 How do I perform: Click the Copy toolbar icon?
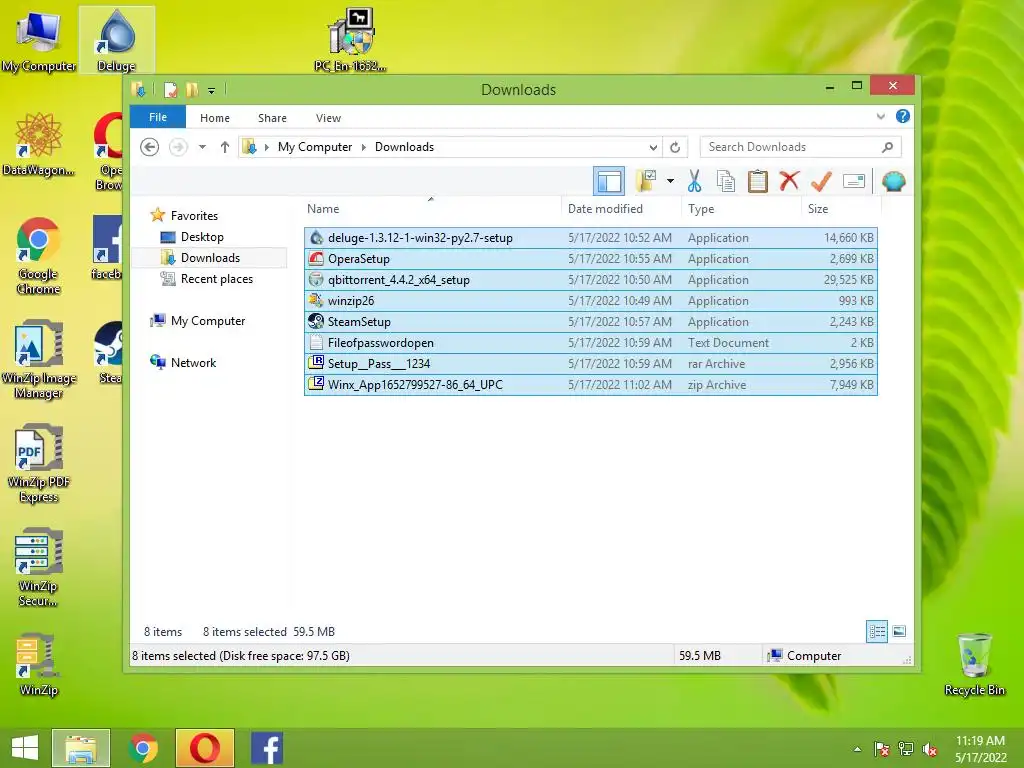(x=726, y=181)
